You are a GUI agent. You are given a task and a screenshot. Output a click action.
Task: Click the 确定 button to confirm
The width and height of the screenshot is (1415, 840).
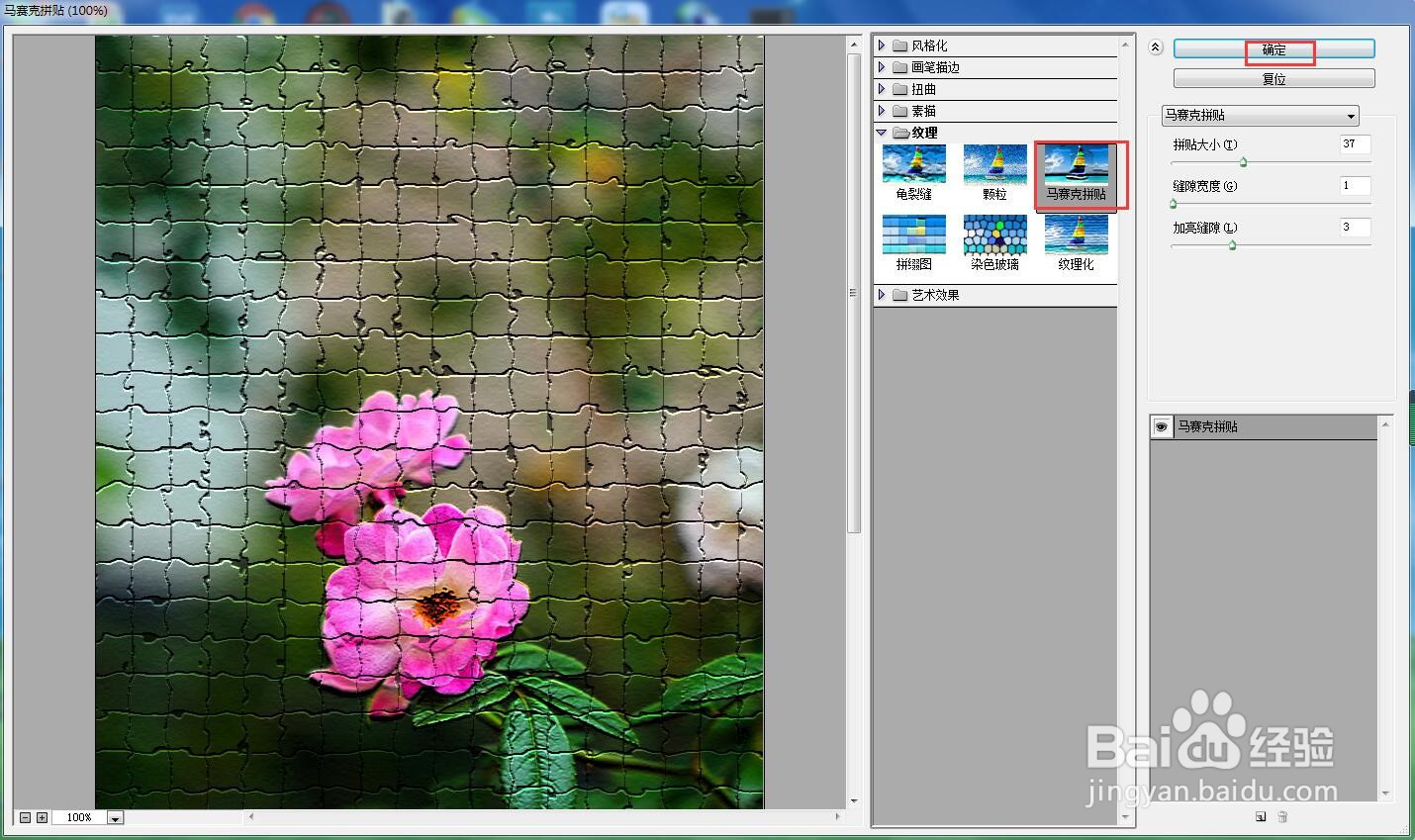[x=1274, y=49]
